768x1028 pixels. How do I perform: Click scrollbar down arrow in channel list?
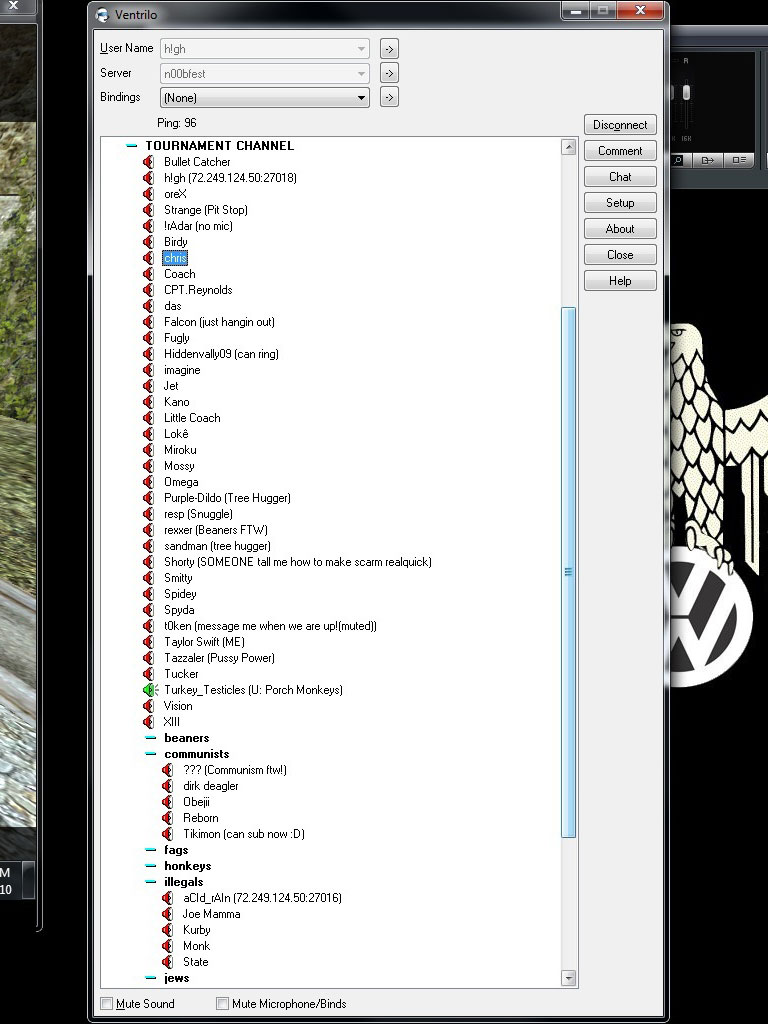coord(569,978)
